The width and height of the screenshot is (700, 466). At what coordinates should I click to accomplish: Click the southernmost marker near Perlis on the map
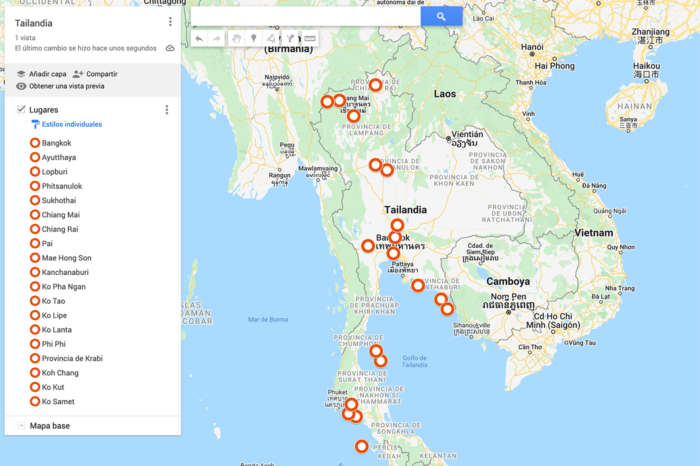click(362, 446)
